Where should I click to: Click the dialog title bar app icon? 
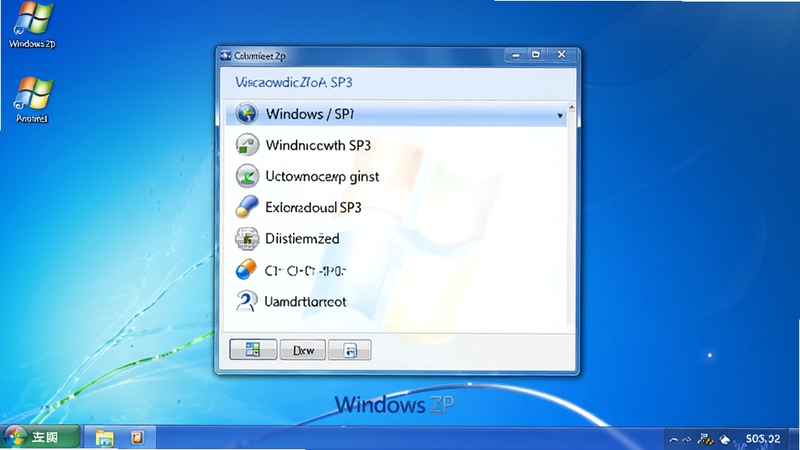(x=226, y=56)
